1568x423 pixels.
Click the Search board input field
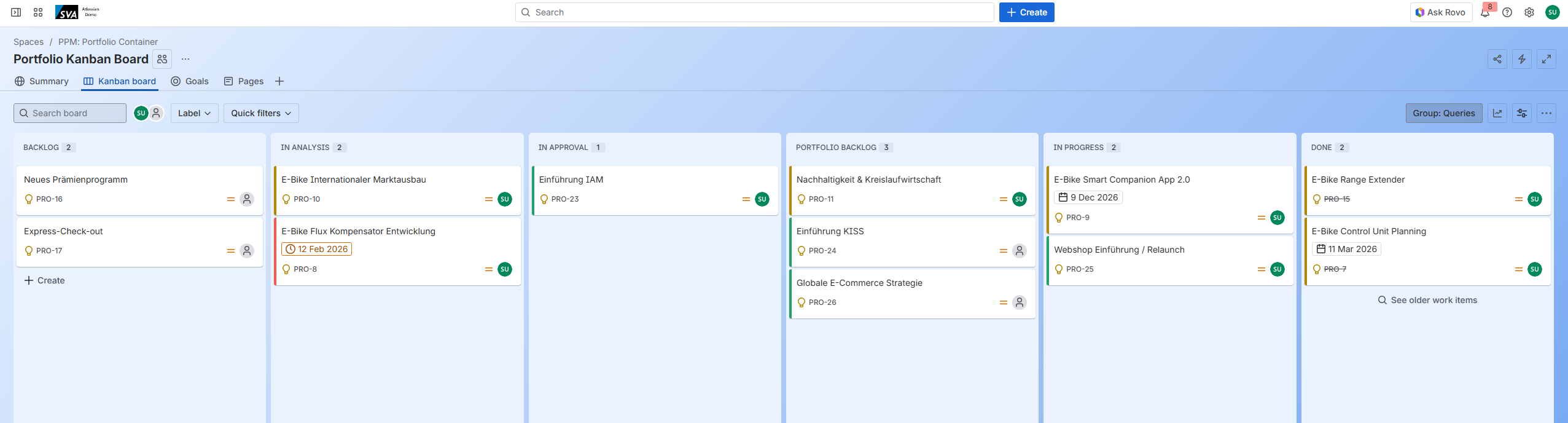click(x=70, y=113)
